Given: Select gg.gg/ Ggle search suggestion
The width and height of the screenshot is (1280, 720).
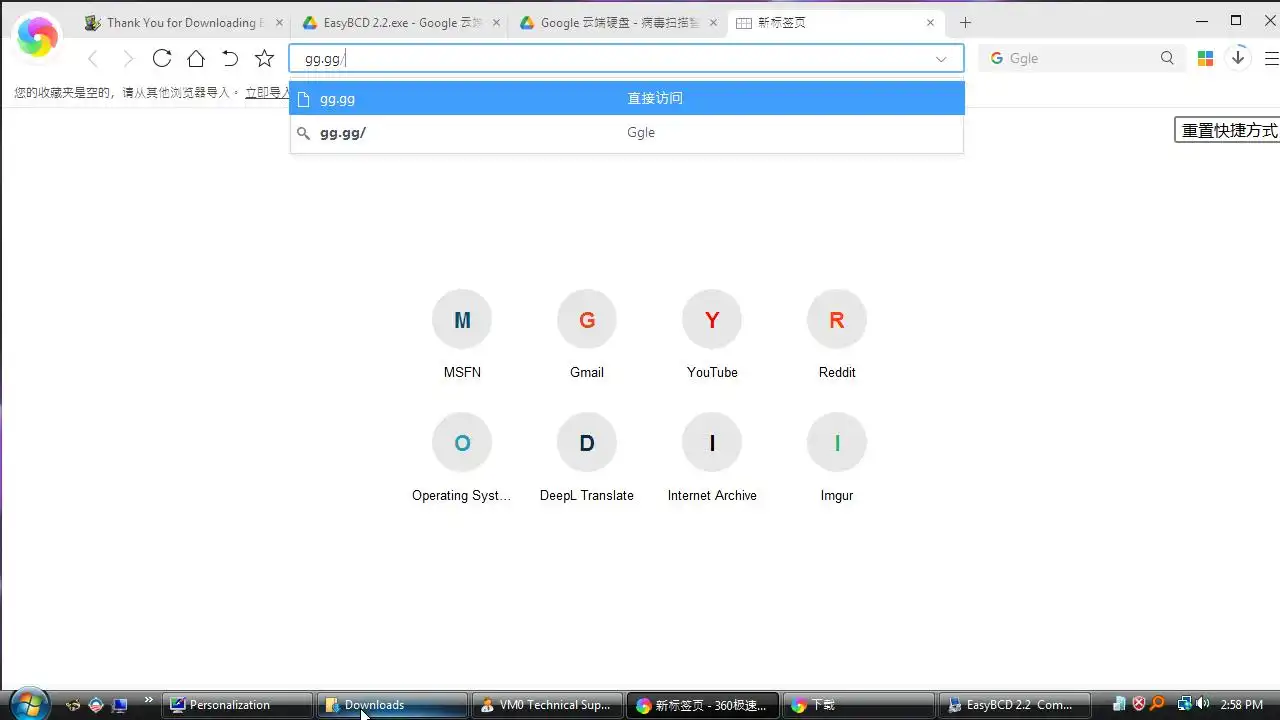Looking at the screenshot, I should 627,132.
